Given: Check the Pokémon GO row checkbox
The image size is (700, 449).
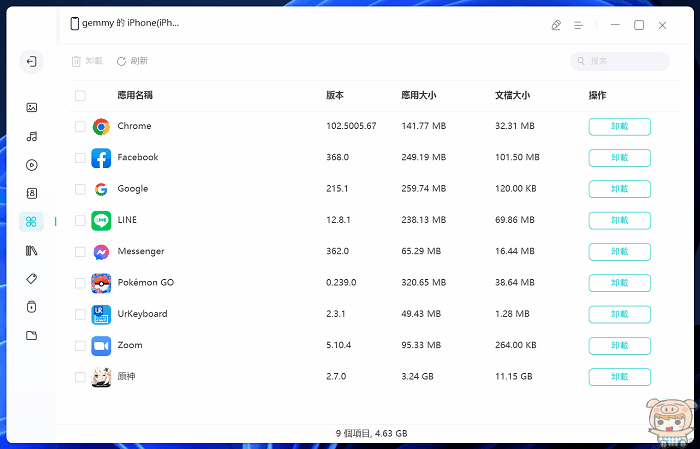Looking at the screenshot, I should coord(80,283).
